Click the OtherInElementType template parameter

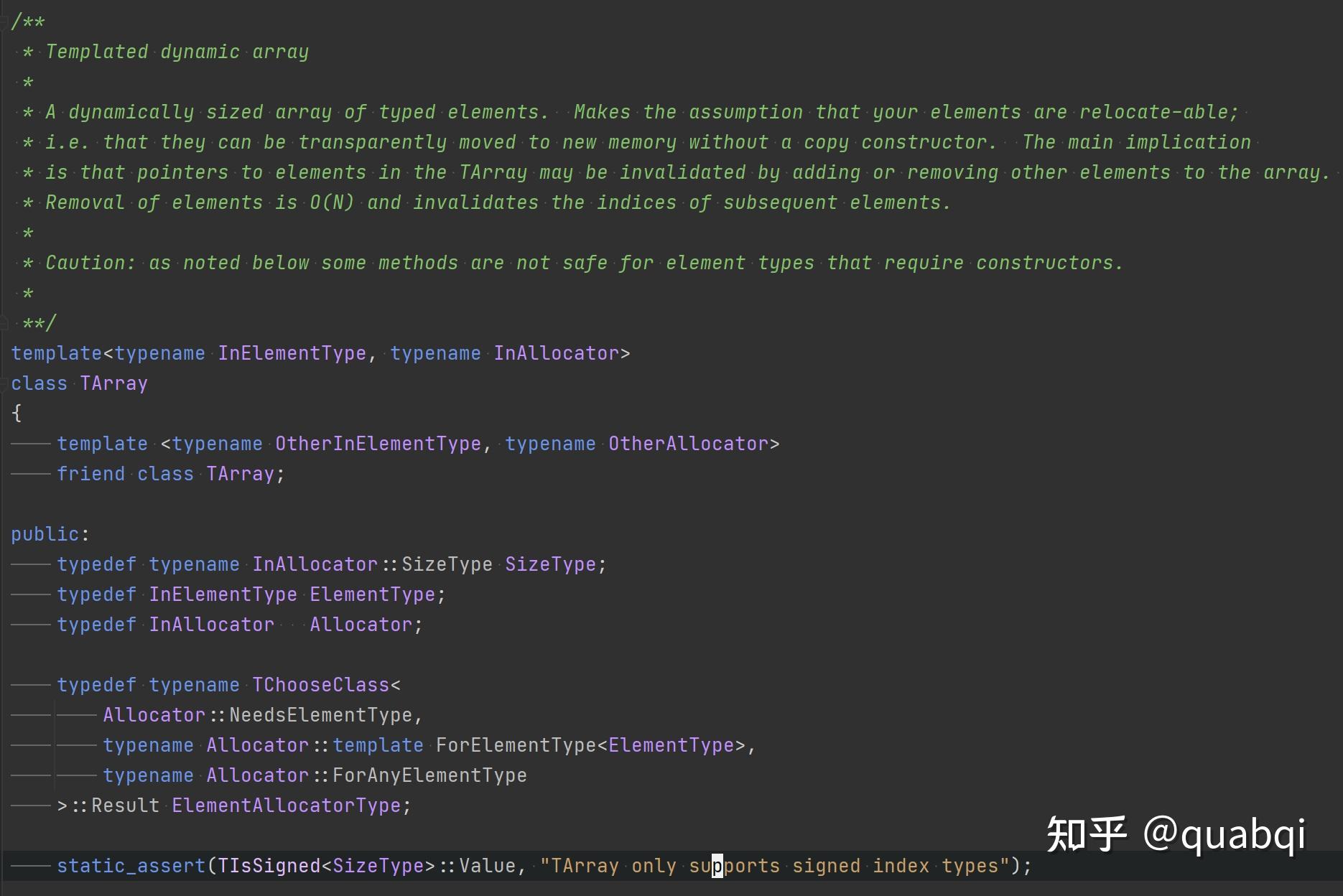378,444
